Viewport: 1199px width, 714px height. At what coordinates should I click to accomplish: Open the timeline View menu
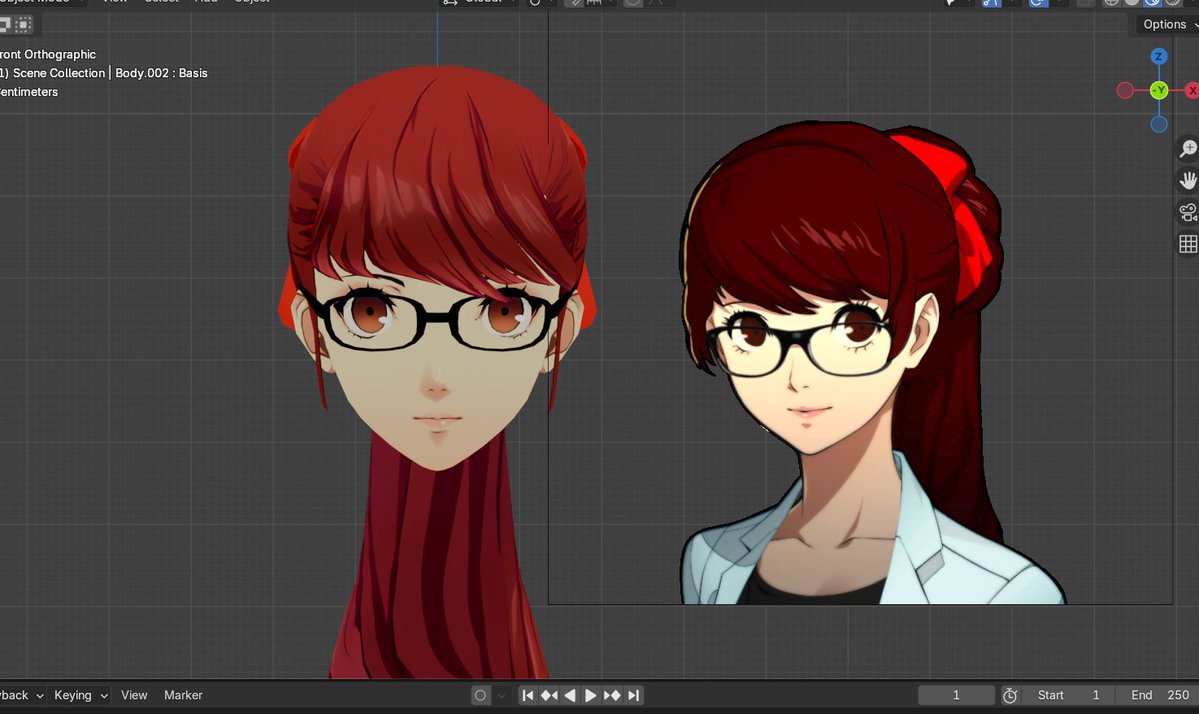tap(134, 695)
